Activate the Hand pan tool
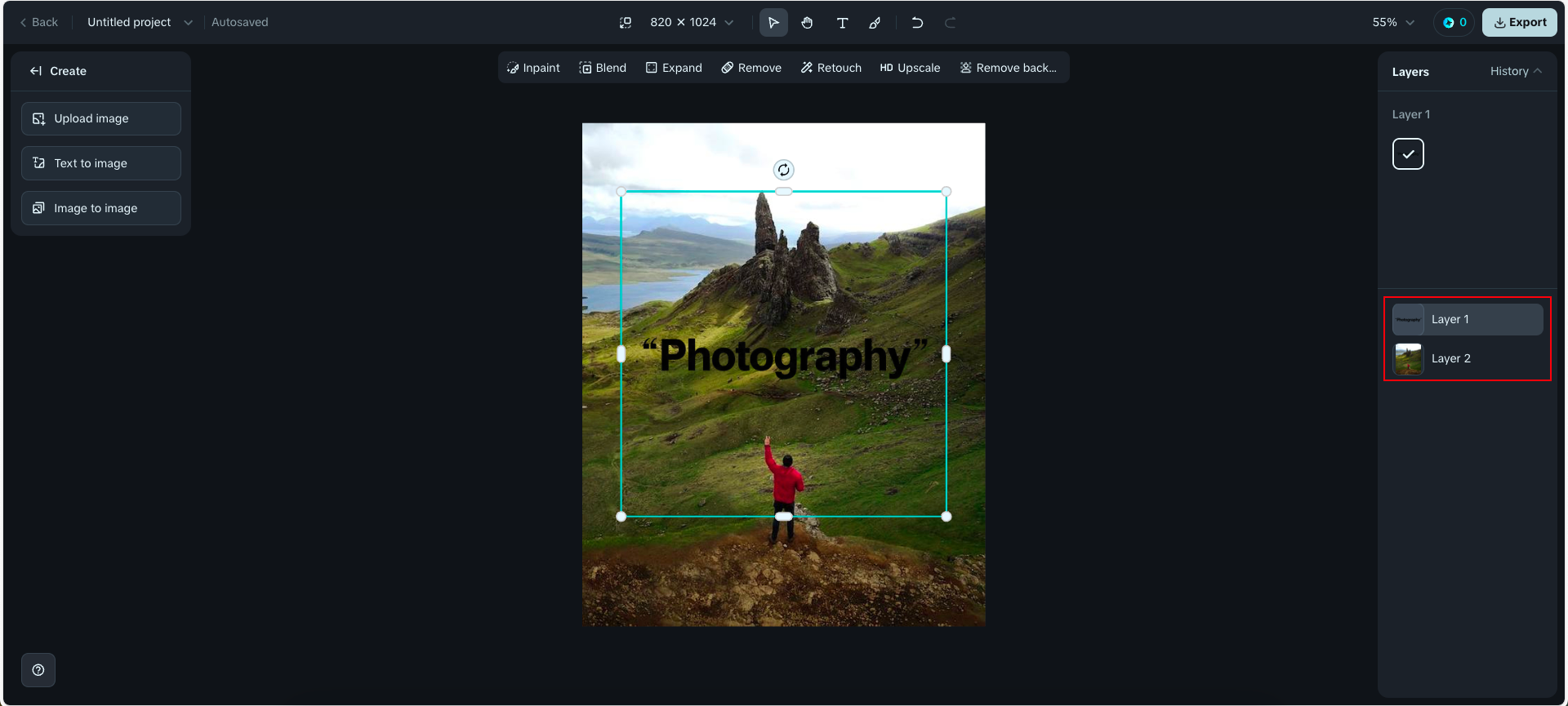This screenshot has width=1568, height=706. 807,23
